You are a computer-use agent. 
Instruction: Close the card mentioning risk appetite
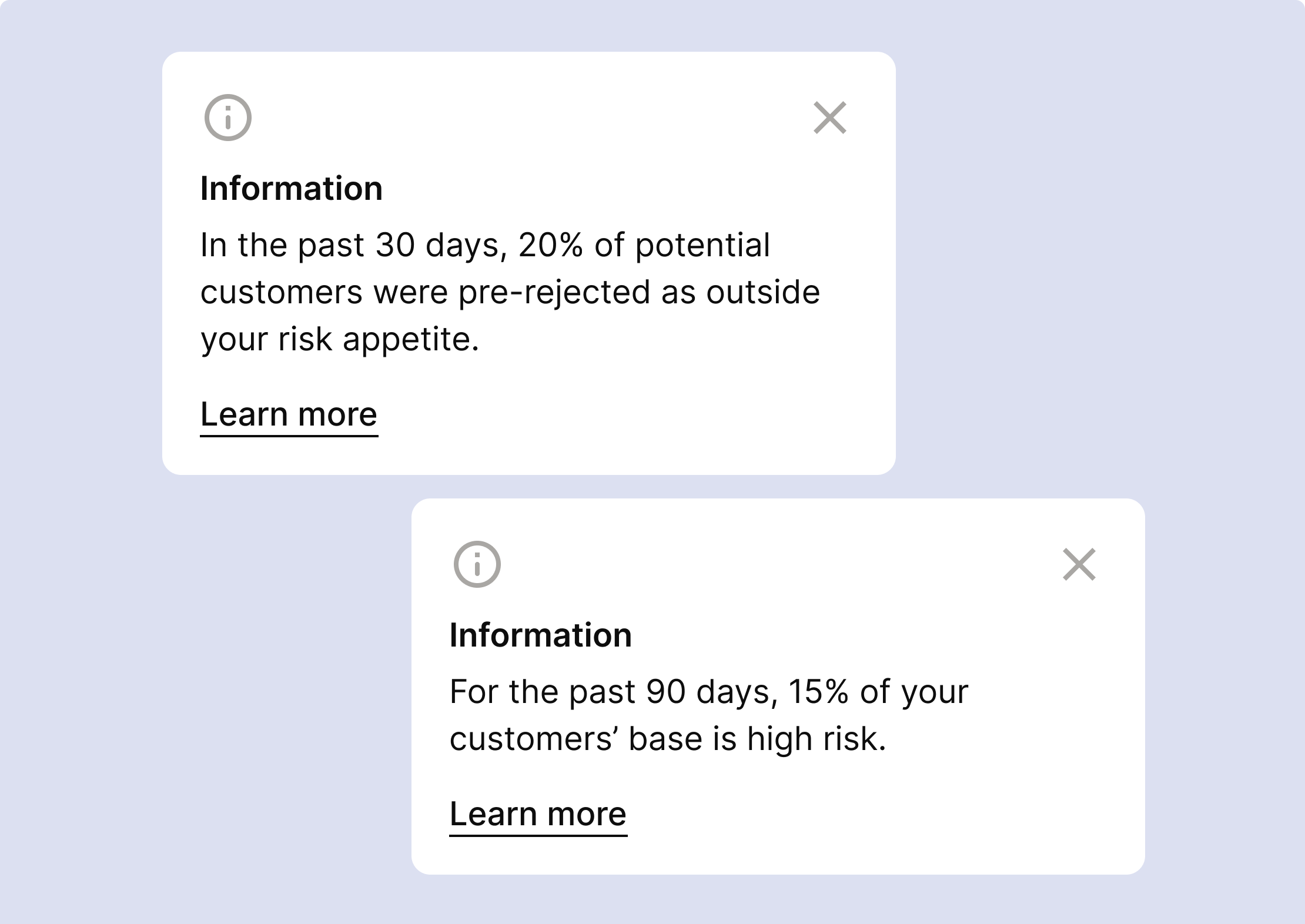(830, 118)
